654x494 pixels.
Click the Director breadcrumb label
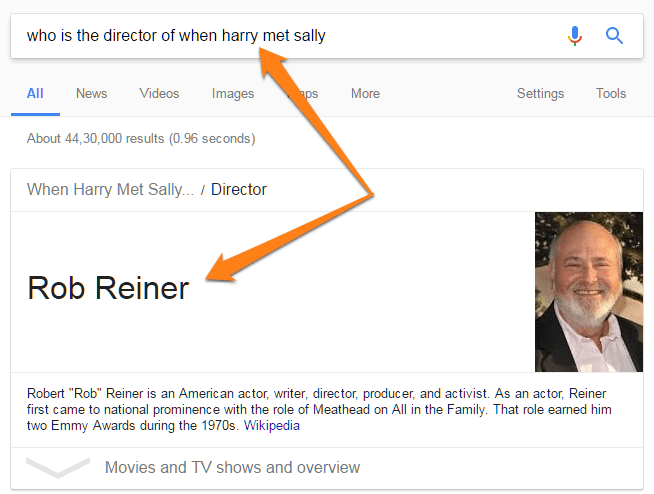238,189
